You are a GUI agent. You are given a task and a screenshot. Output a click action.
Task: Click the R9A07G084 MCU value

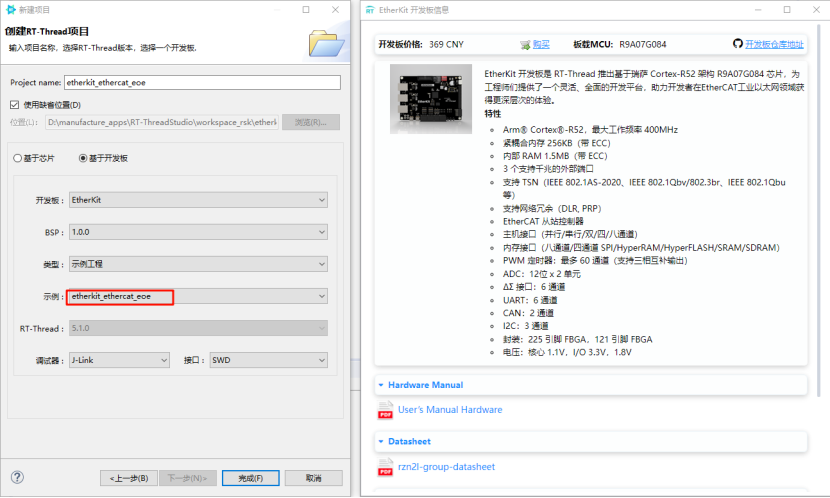coord(643,44)
